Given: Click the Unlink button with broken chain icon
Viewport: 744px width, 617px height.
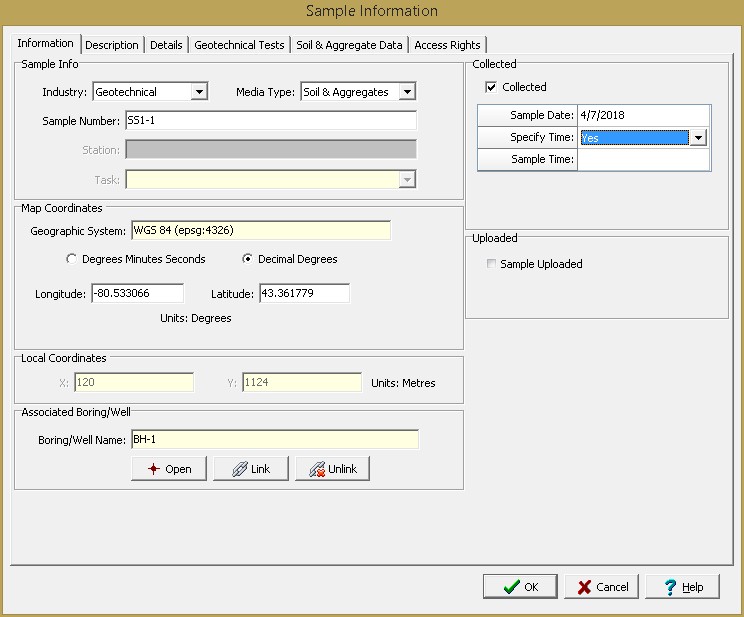Looking at the screenshot, I should (x=333, y=469).
